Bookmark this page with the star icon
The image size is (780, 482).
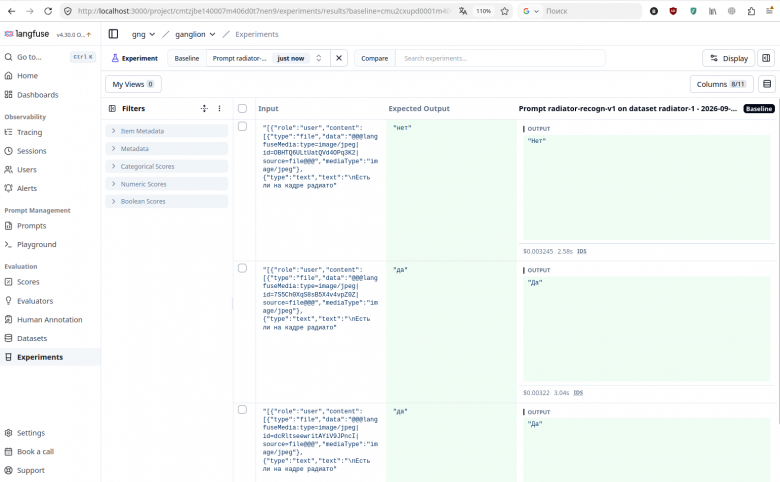click(504, 11)
